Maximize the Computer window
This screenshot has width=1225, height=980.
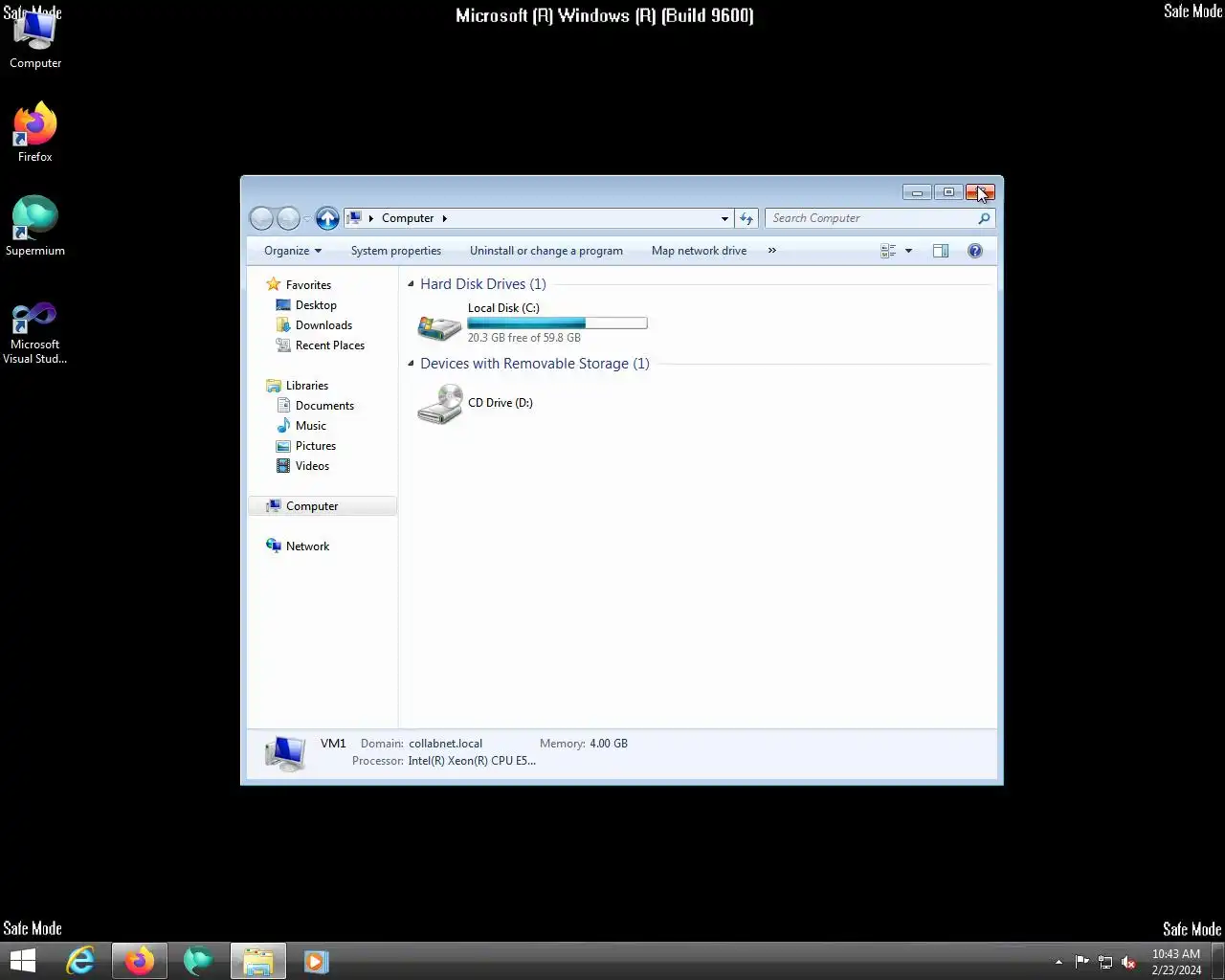(x=948, y=192)
